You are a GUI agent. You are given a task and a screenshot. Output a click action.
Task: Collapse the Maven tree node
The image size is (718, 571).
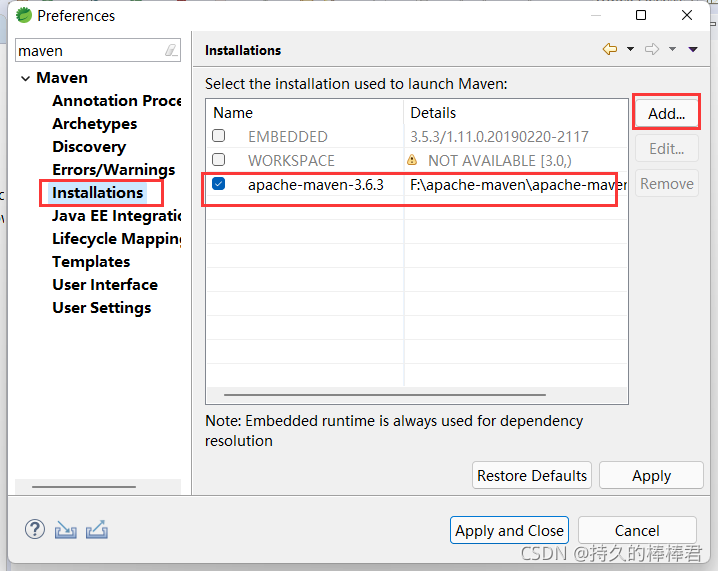(26, 78)
